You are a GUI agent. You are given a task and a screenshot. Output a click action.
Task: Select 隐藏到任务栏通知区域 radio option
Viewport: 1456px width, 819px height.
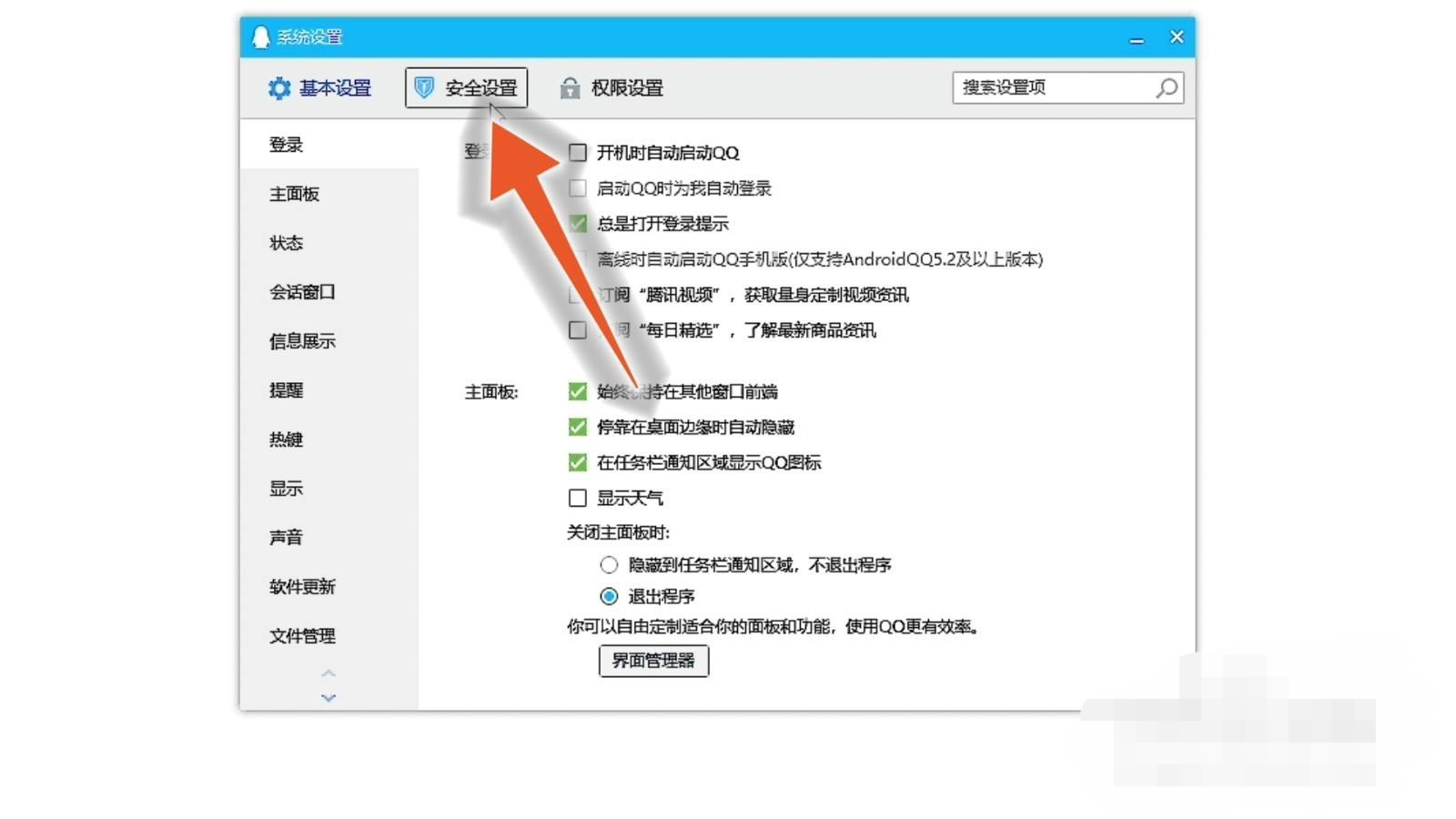(x=609, y=565)
